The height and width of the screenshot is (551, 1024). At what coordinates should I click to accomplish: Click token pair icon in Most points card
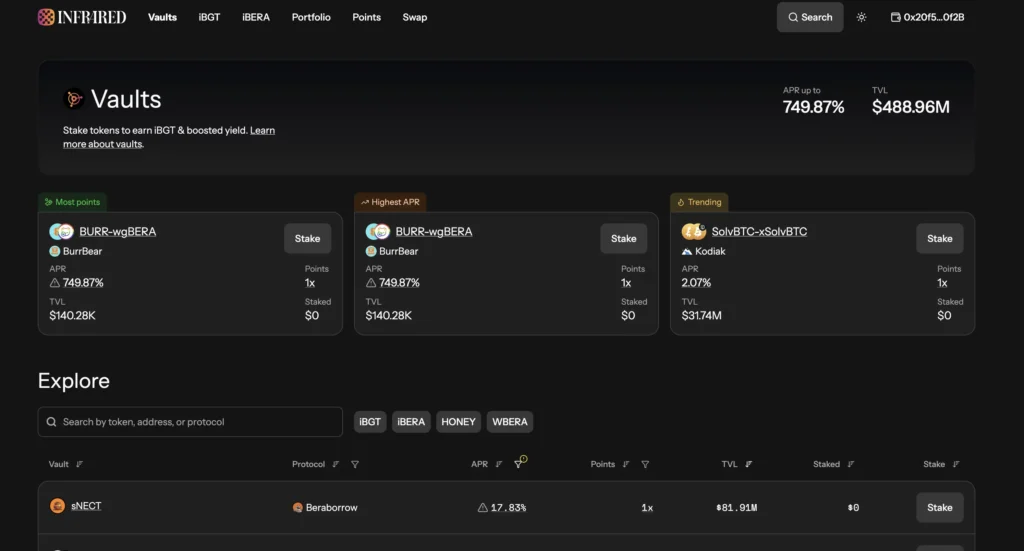(61, 231)
